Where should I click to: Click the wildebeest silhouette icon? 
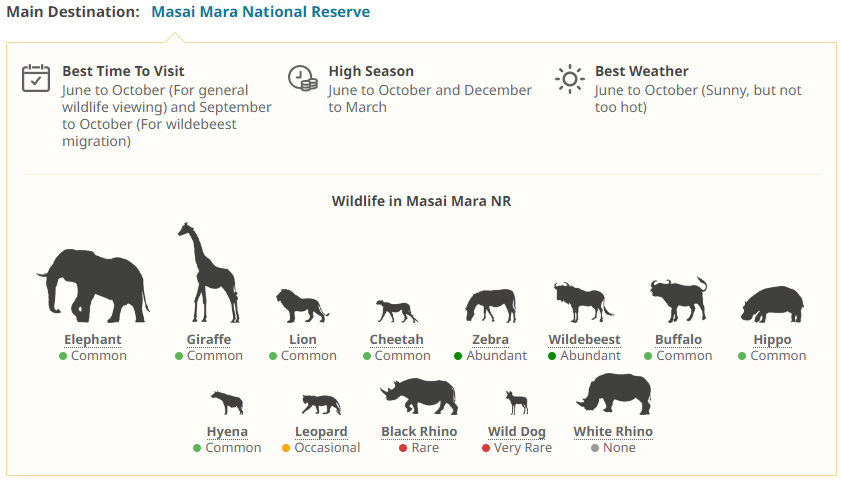point(583,302)
